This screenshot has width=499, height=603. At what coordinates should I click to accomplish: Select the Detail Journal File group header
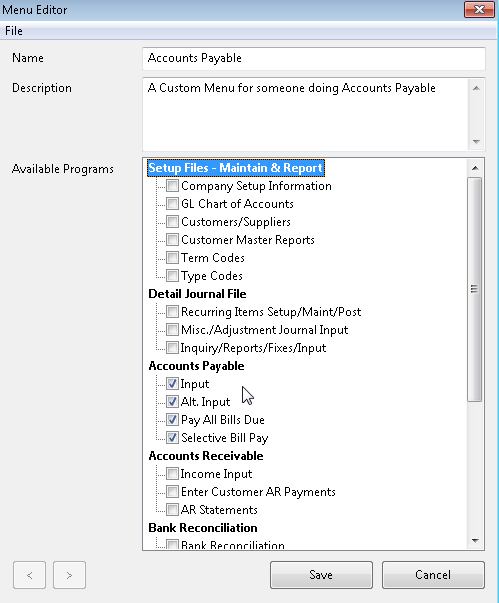click(x=197, y=294)
